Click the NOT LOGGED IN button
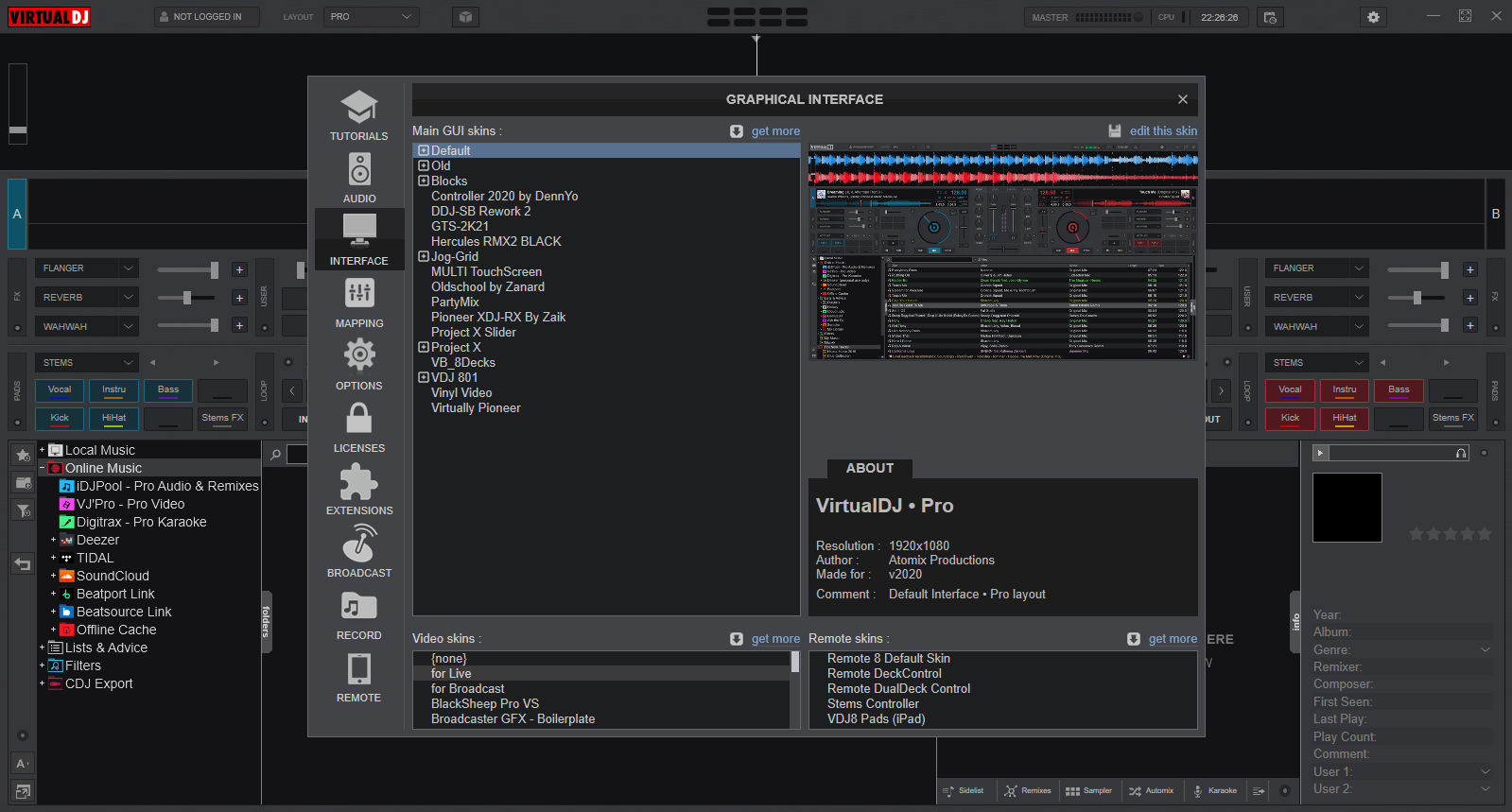This screenshot has height=812, width=1512. (207, 17)
